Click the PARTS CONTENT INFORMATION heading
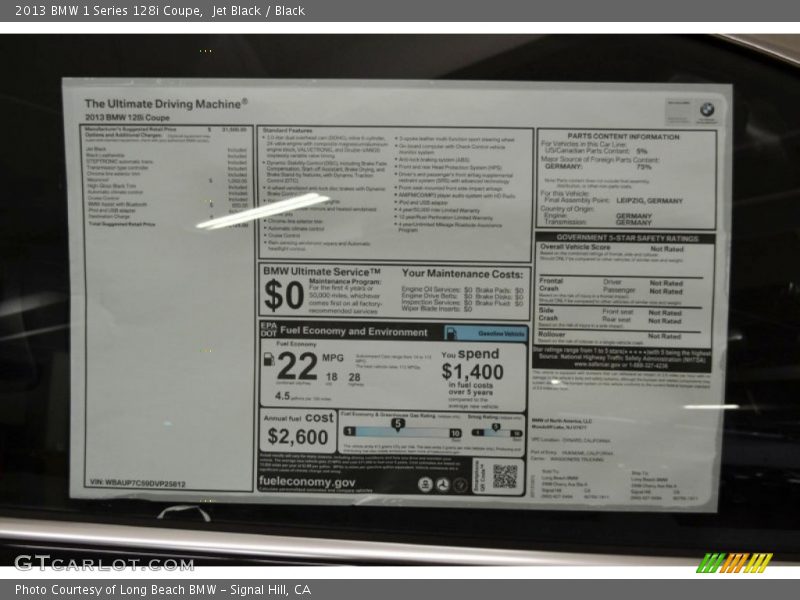Viewport: 800px width, 600px height. click(623, 137)
